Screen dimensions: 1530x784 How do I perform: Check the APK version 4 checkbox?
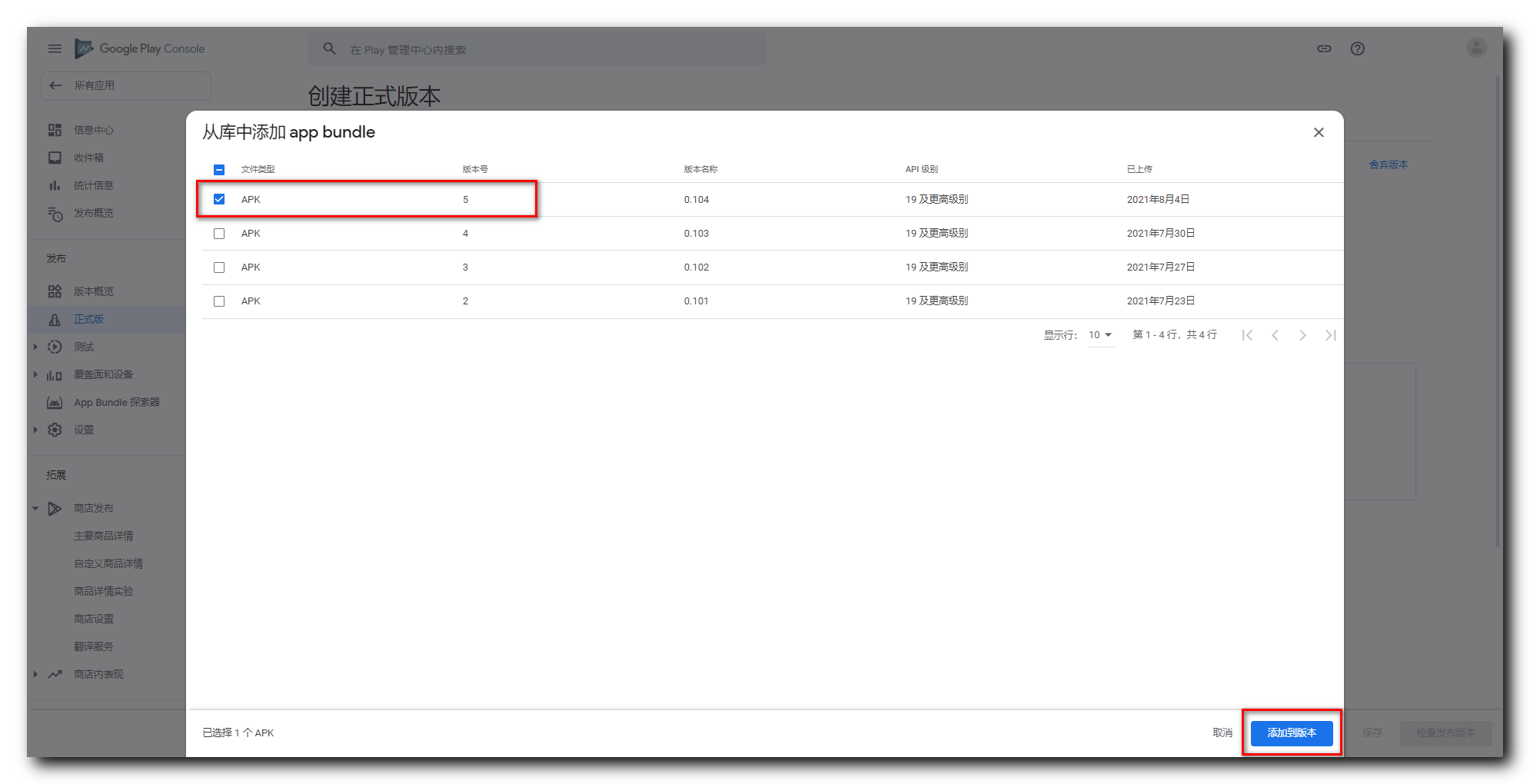(219, 234)
